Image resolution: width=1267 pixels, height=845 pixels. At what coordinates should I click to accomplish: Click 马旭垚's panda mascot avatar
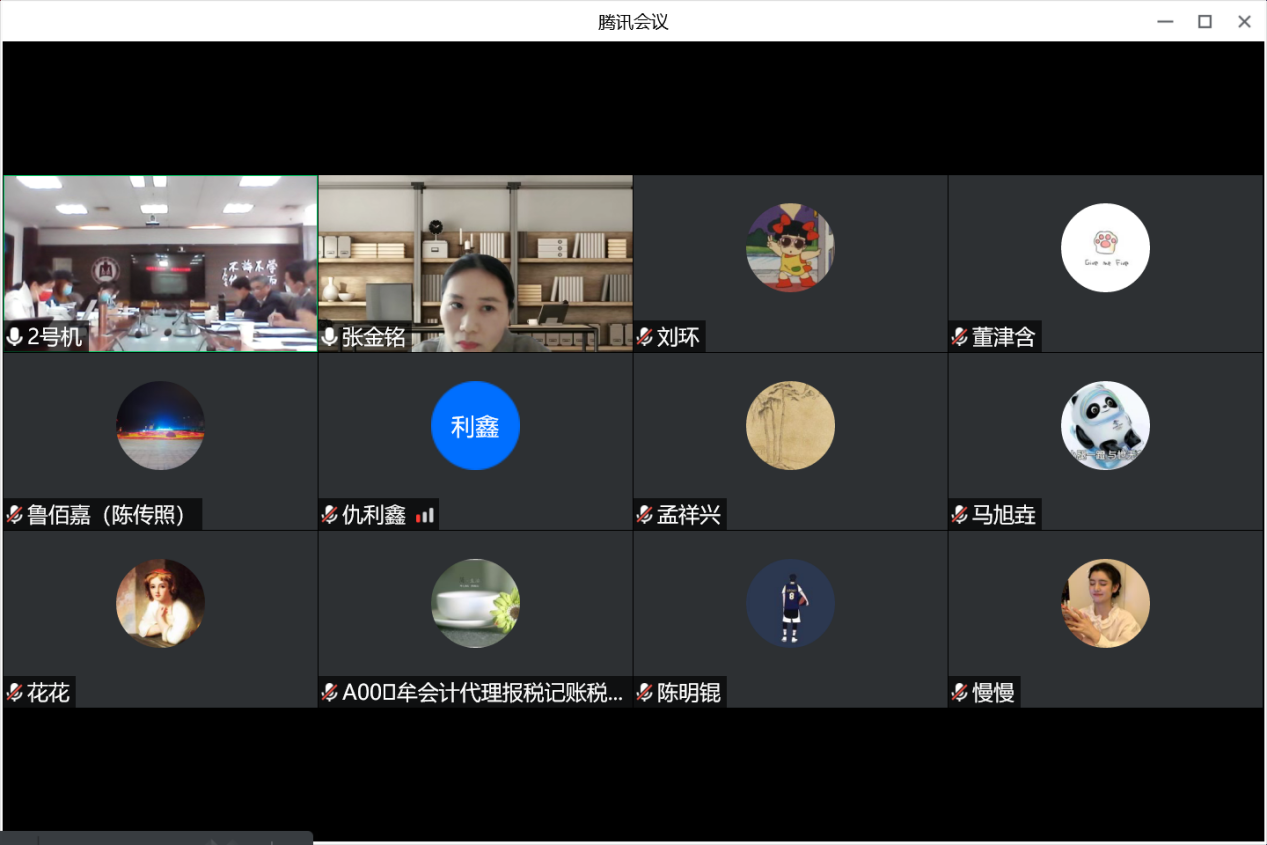(x=1105, y=425)
